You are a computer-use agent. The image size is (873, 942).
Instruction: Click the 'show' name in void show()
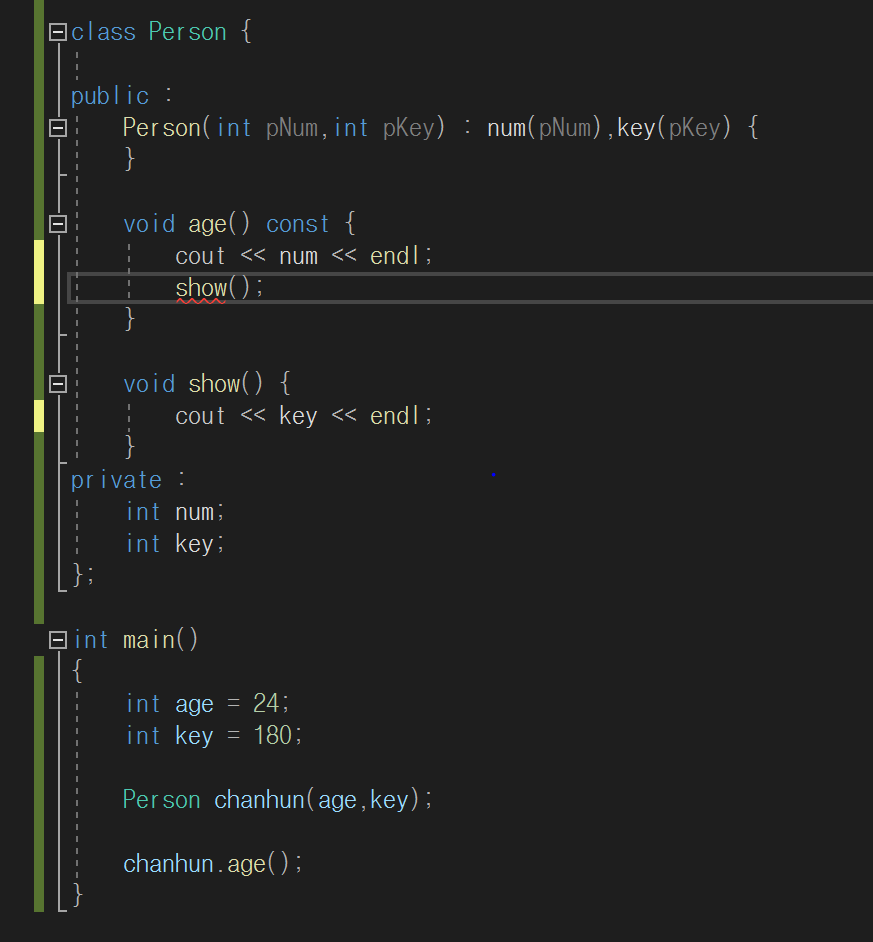click(214, 384)
